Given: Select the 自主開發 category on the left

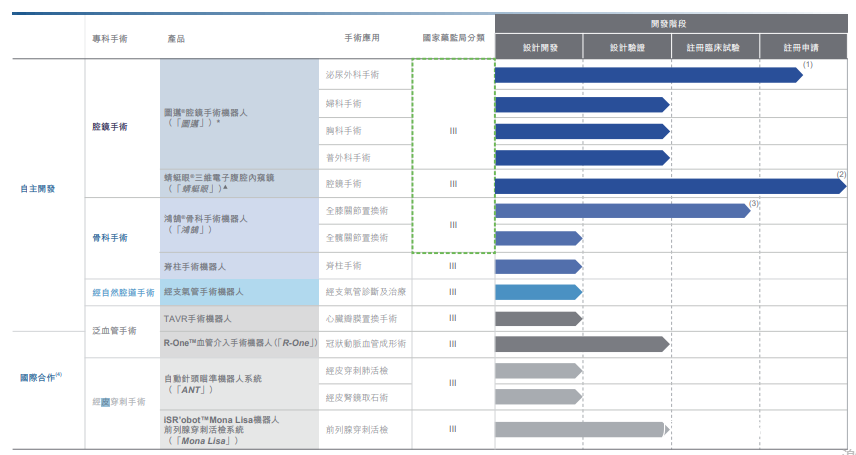Looking at the screenshot, I should 39,188.
